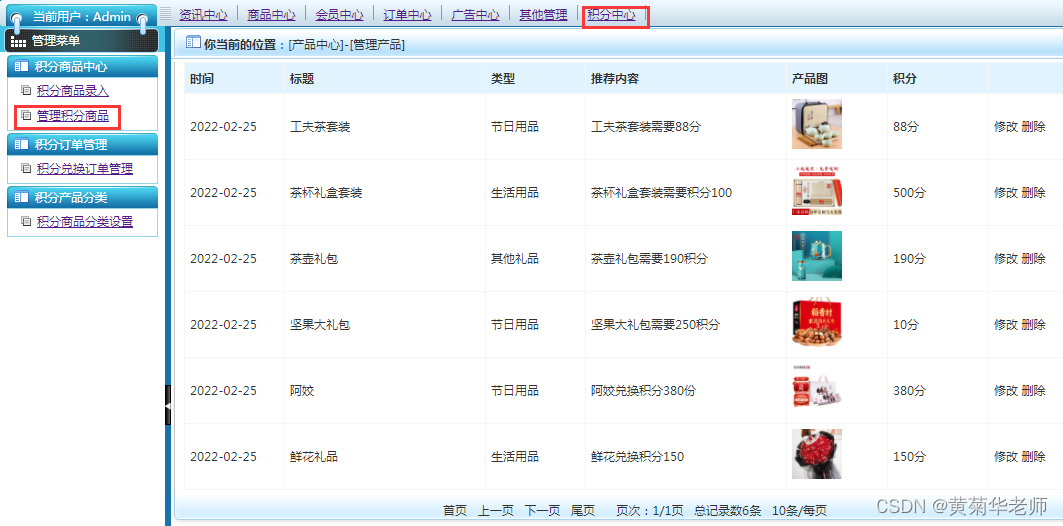Click 修改 for 阿姣

[x=1005, y=390]
